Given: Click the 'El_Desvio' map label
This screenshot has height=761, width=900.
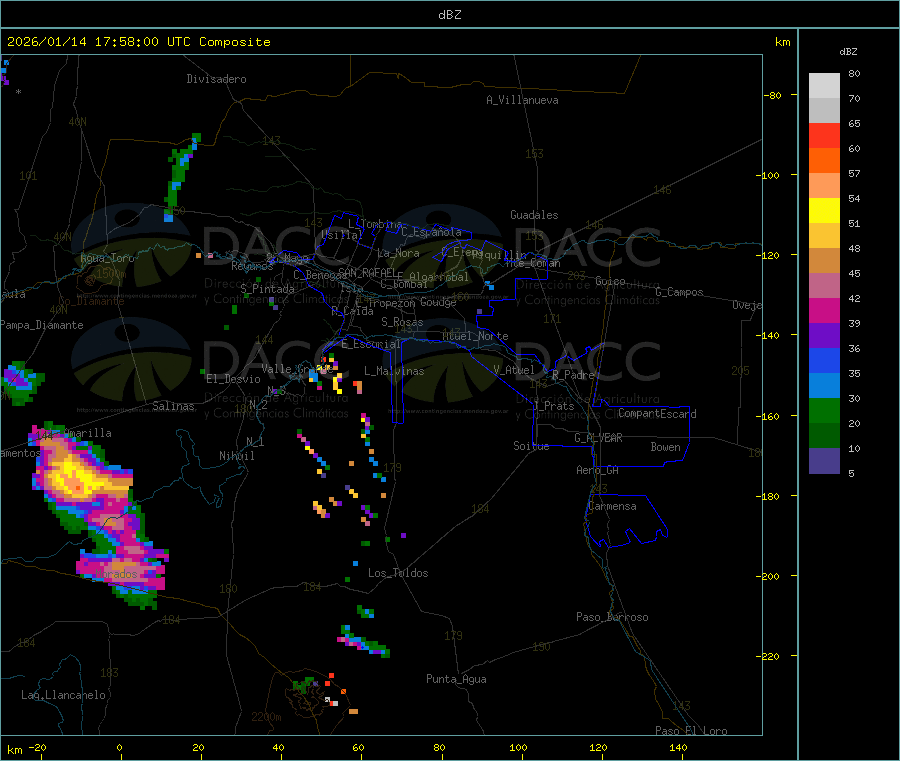Looking at the screenshot, I should pyautogui.click(x=234, y=379).
